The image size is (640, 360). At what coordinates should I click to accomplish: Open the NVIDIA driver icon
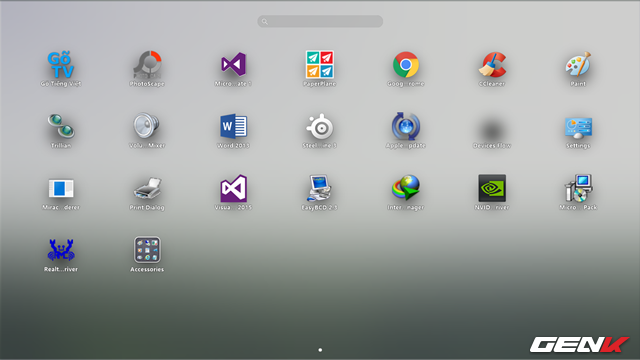pyautogui.click(x=492, y=188)
